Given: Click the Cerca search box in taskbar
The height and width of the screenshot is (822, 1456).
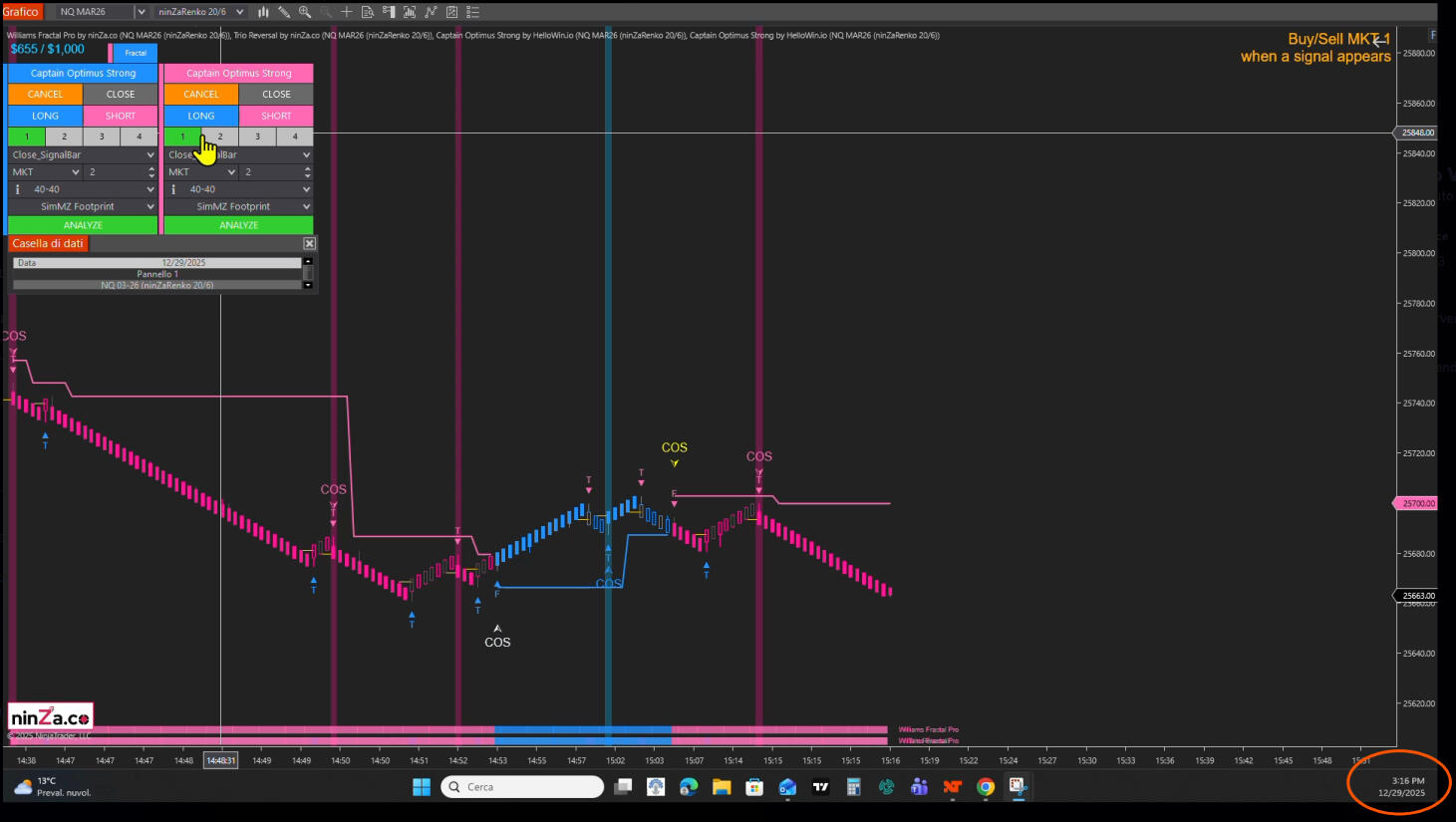Looking at the screenshot, I should 523,787.
